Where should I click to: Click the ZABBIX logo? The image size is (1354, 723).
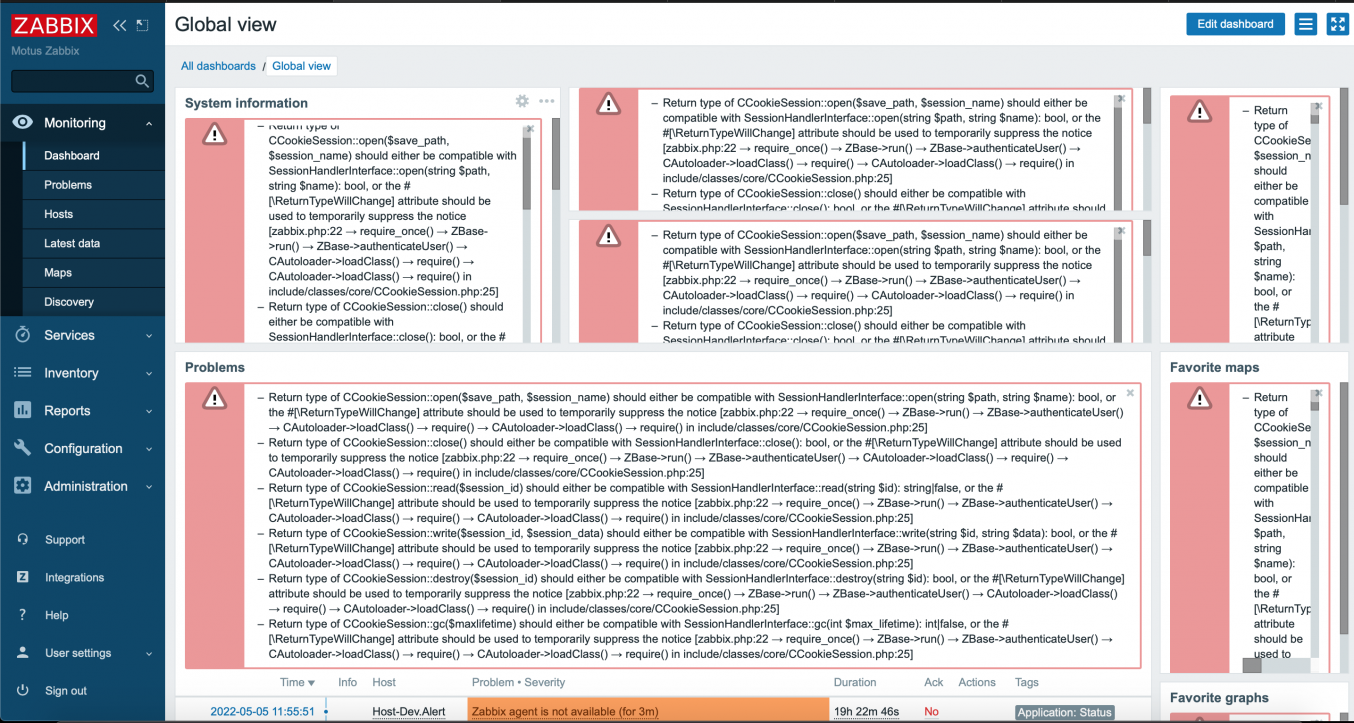pyautogui.click(x=54, y=25)
